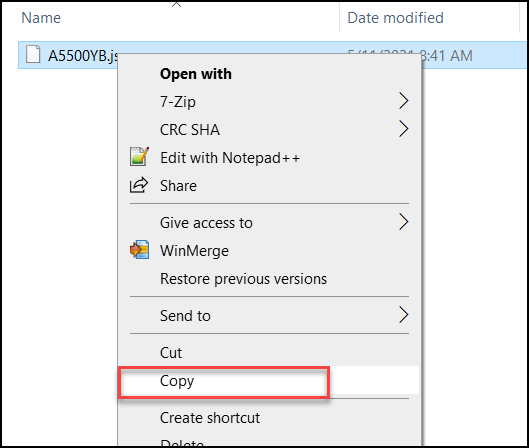529x448 pixels.
Task: Sort by the Name column header
Action: (41, 18)
